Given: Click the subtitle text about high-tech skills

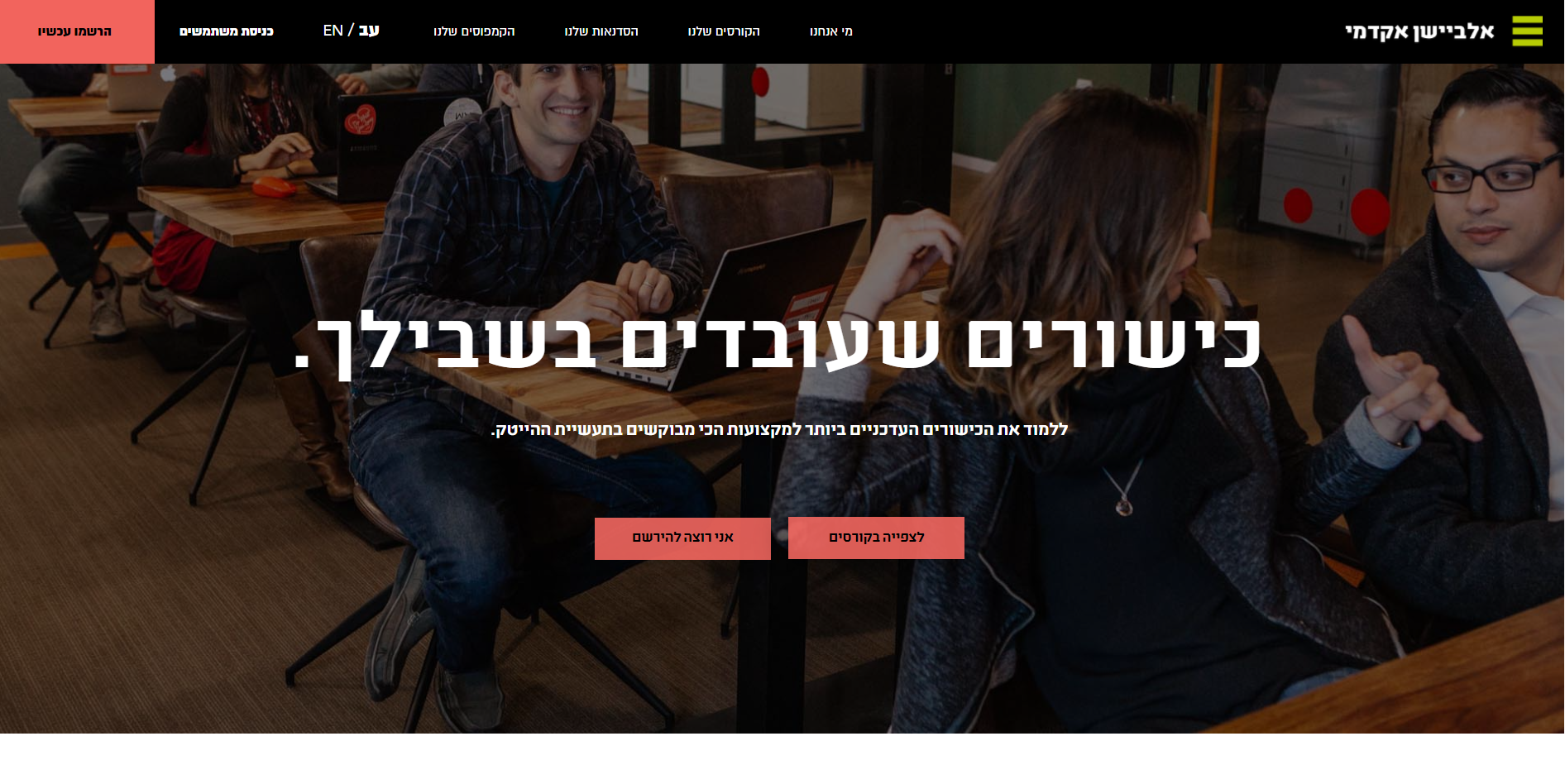Looking at the screenshot, I should 779,429.
